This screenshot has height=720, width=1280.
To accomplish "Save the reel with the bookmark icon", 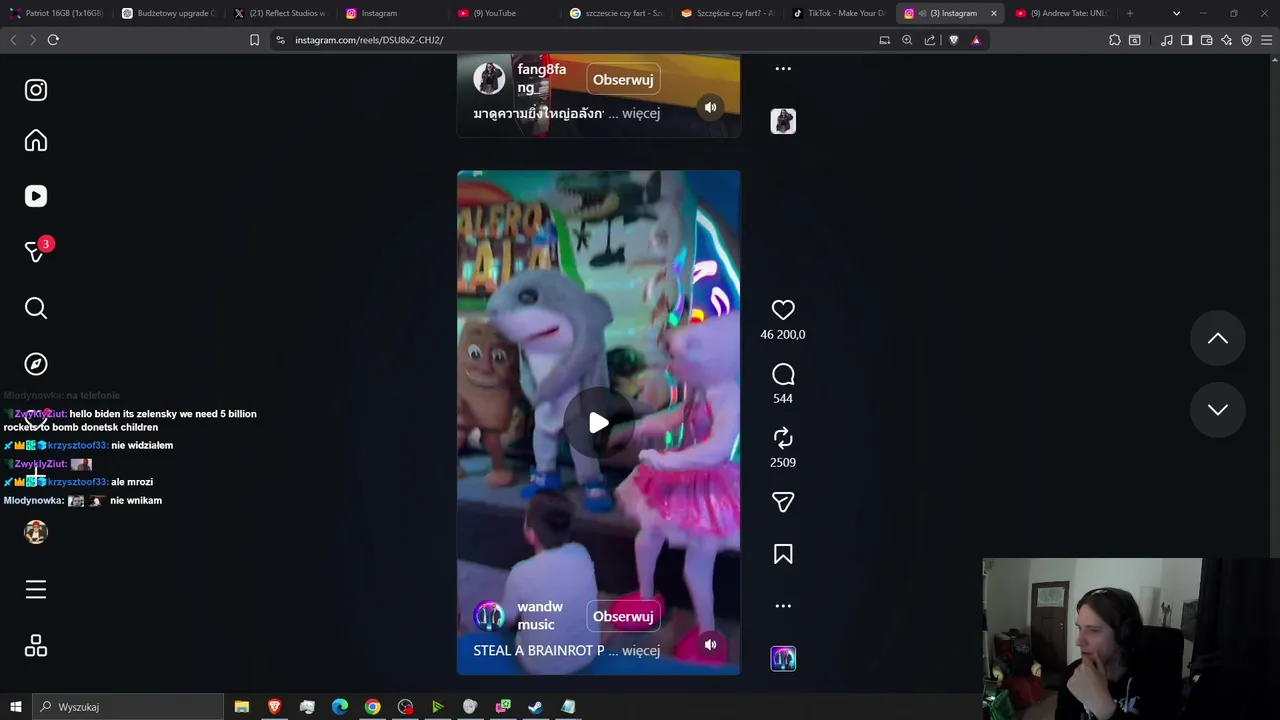I will (x=783, y=554).
